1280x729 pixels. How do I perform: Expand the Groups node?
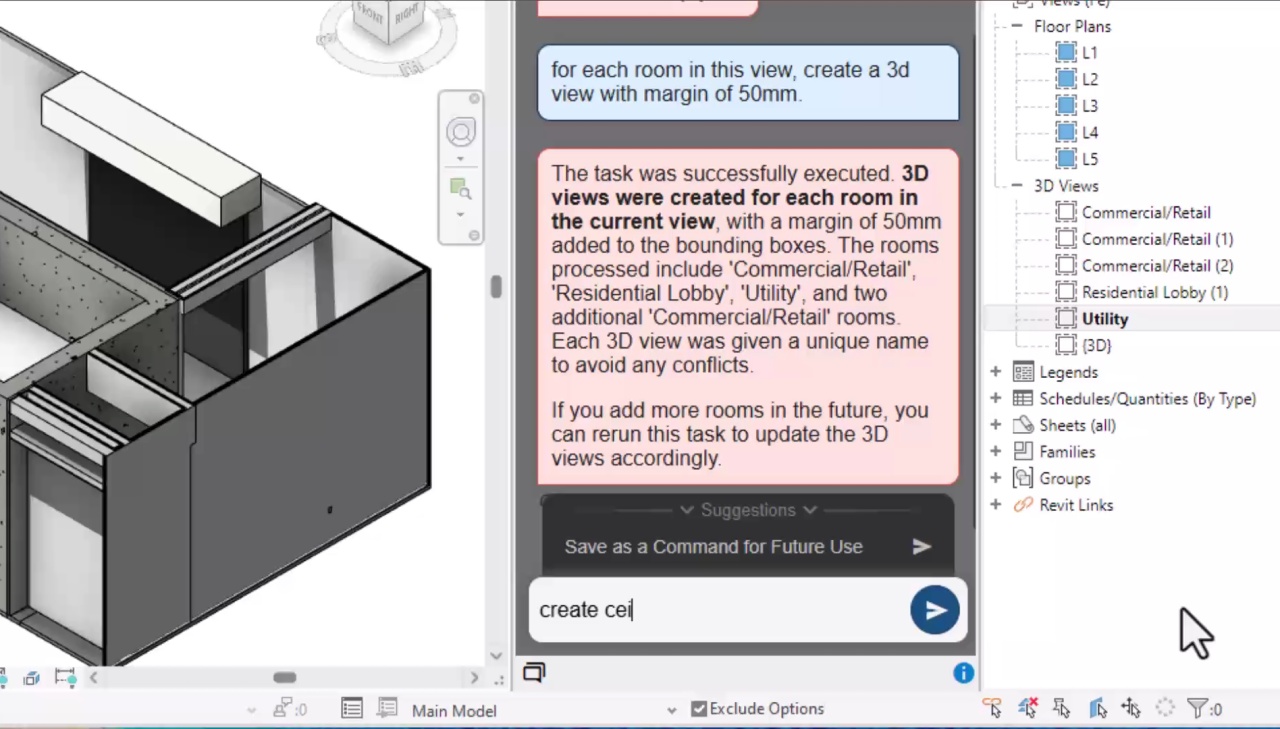pos(995,478)
